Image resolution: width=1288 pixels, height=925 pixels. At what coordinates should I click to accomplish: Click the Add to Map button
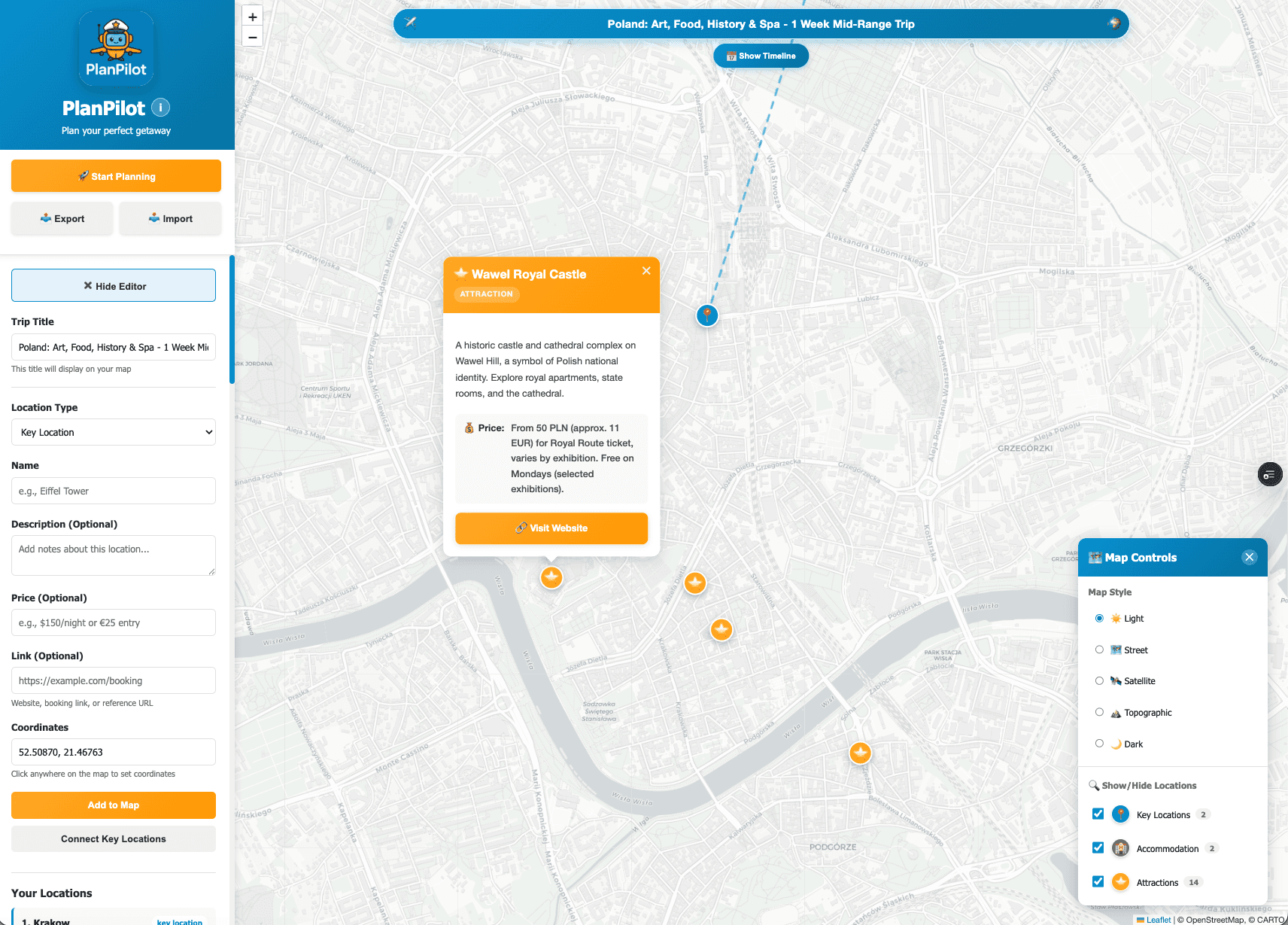point(114,805)
